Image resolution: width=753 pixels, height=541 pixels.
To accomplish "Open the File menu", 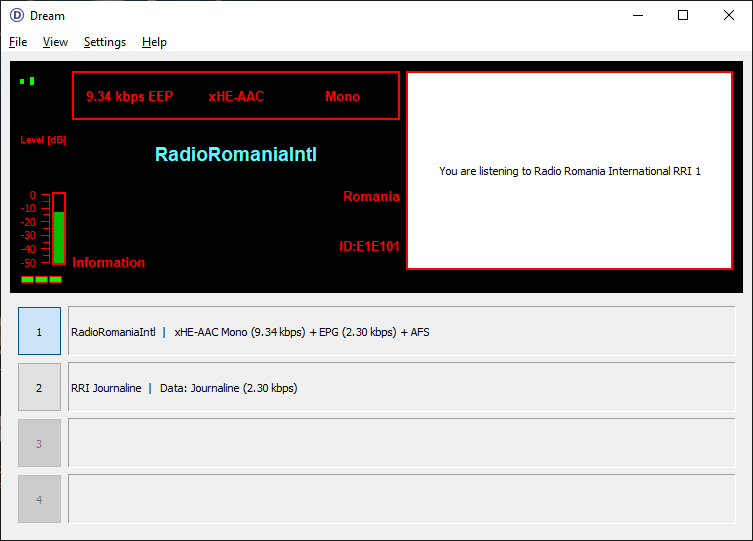I will click(x=18, y=42).
